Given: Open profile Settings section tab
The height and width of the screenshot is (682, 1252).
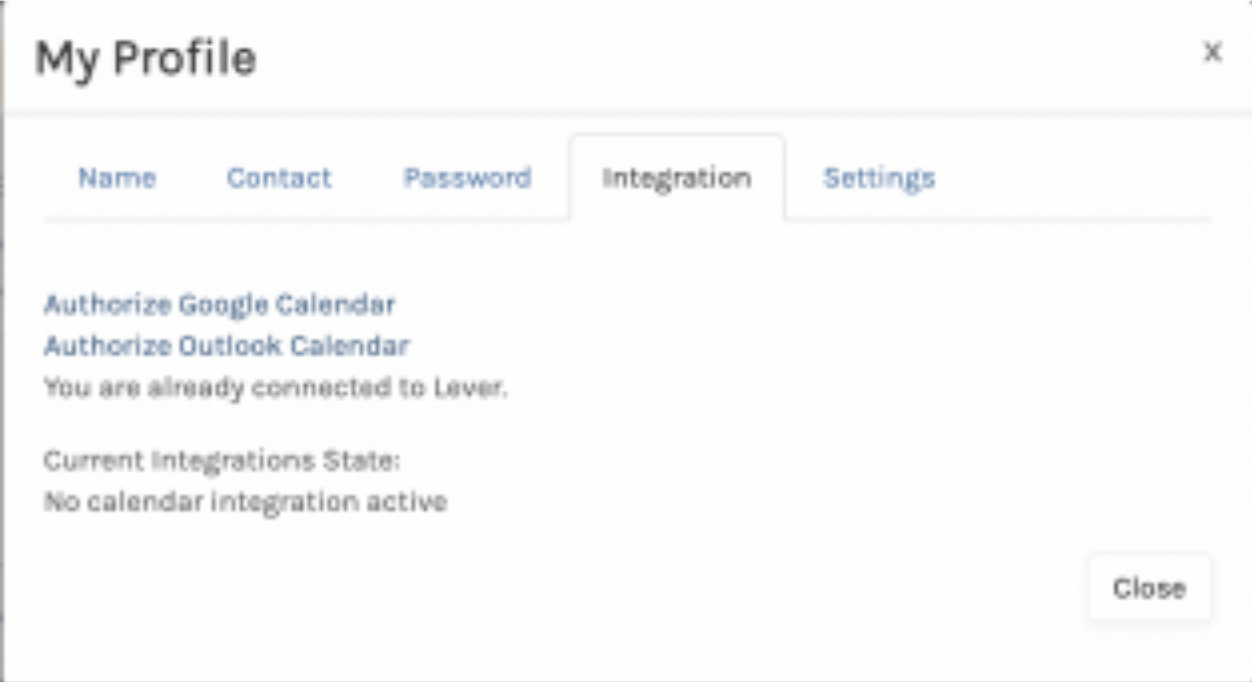Looking at the screenshot, I should (879, 178).
